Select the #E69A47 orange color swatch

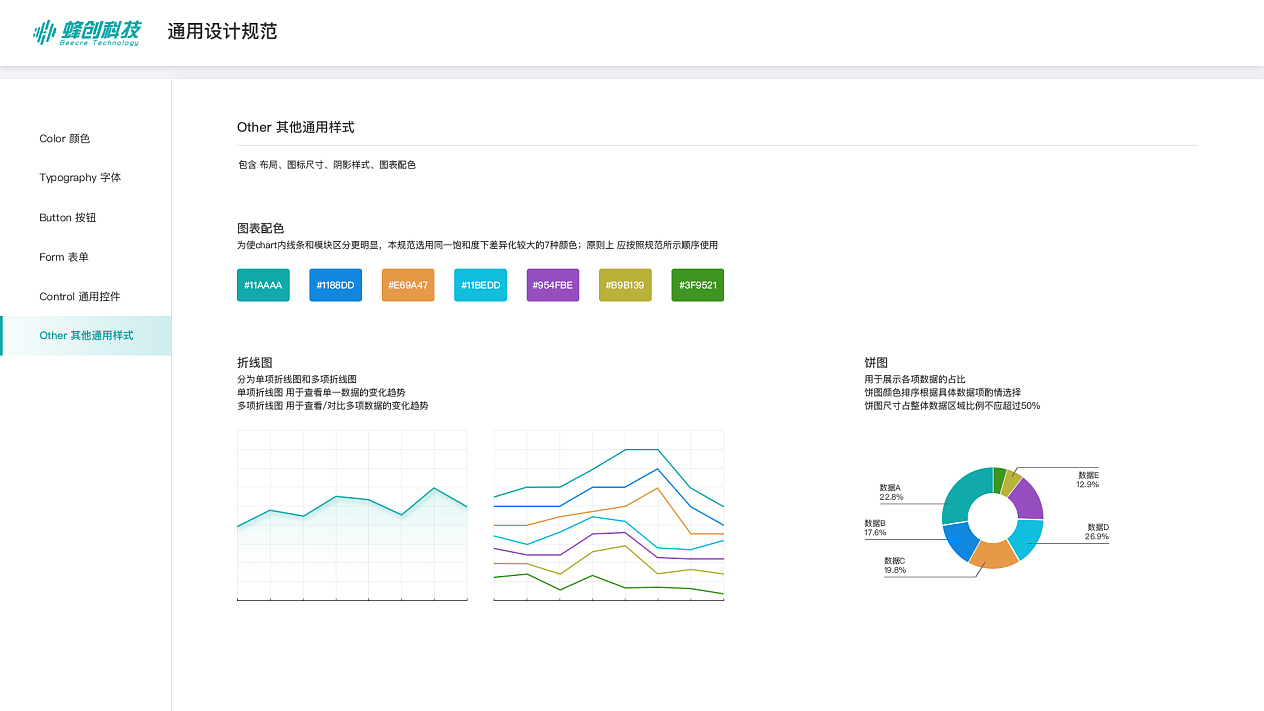coord(407,284)
